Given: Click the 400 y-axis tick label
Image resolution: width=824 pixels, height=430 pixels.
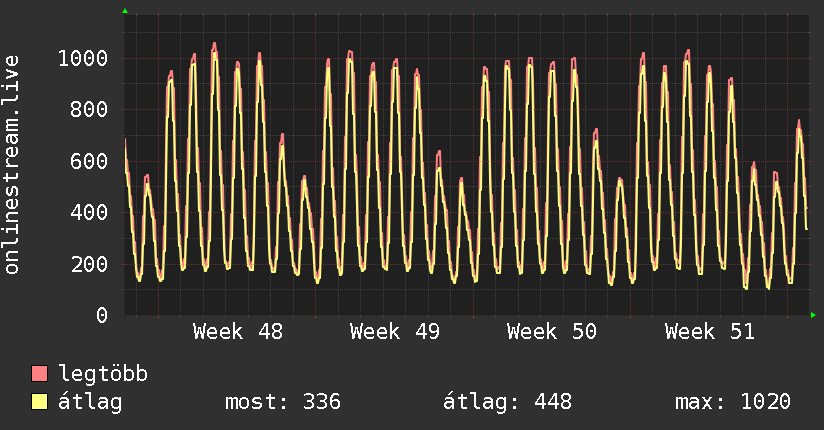Looking at the screenshot, I should coord(89,213).
